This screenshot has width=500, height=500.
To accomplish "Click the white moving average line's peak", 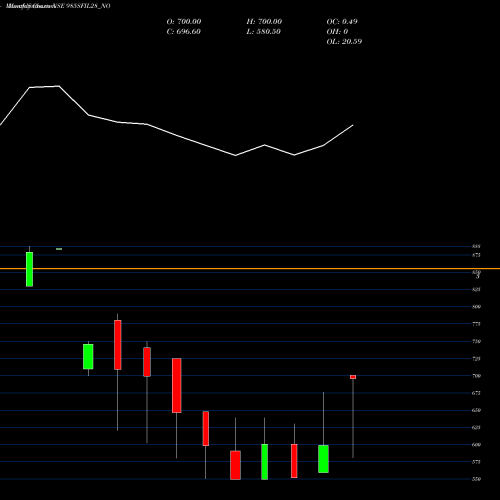I will (x=59, y=86).
